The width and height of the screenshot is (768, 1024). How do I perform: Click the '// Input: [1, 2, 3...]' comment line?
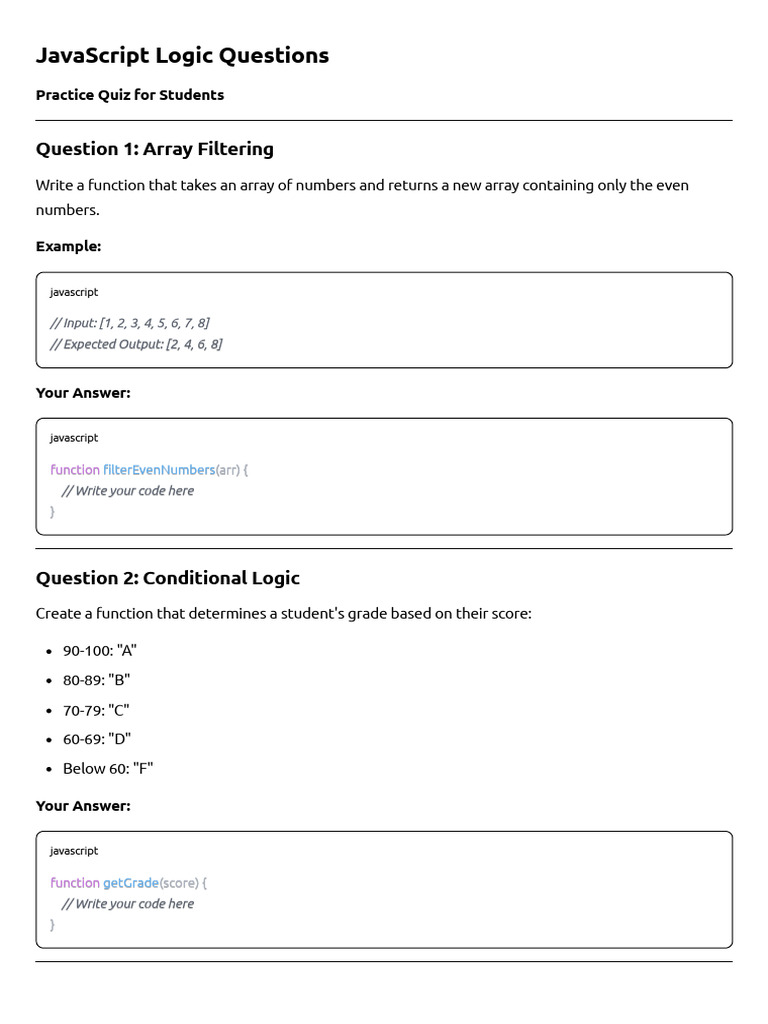pyautogui.click(x=130, y=322)
